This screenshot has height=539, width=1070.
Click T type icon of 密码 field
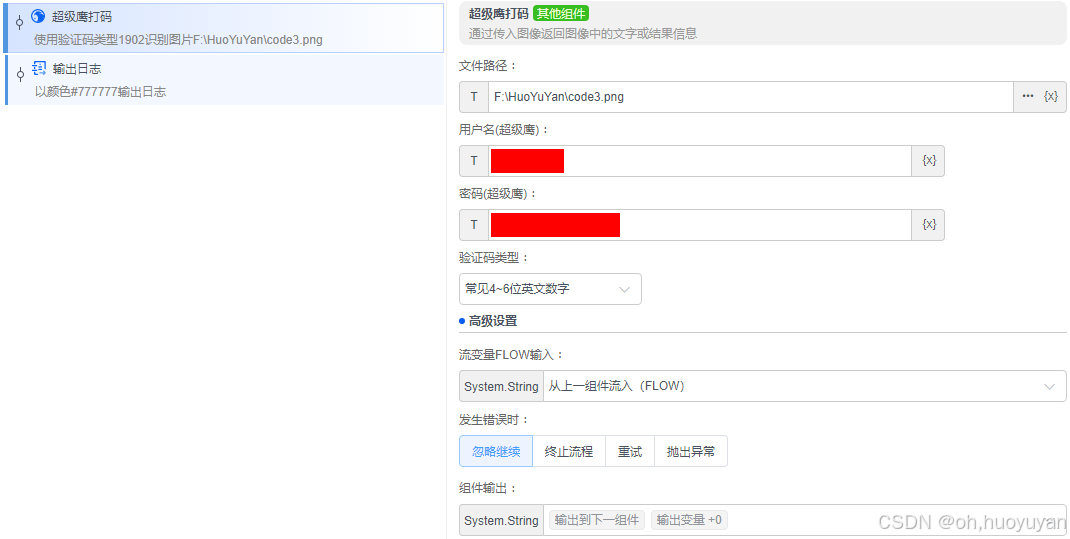474,225
